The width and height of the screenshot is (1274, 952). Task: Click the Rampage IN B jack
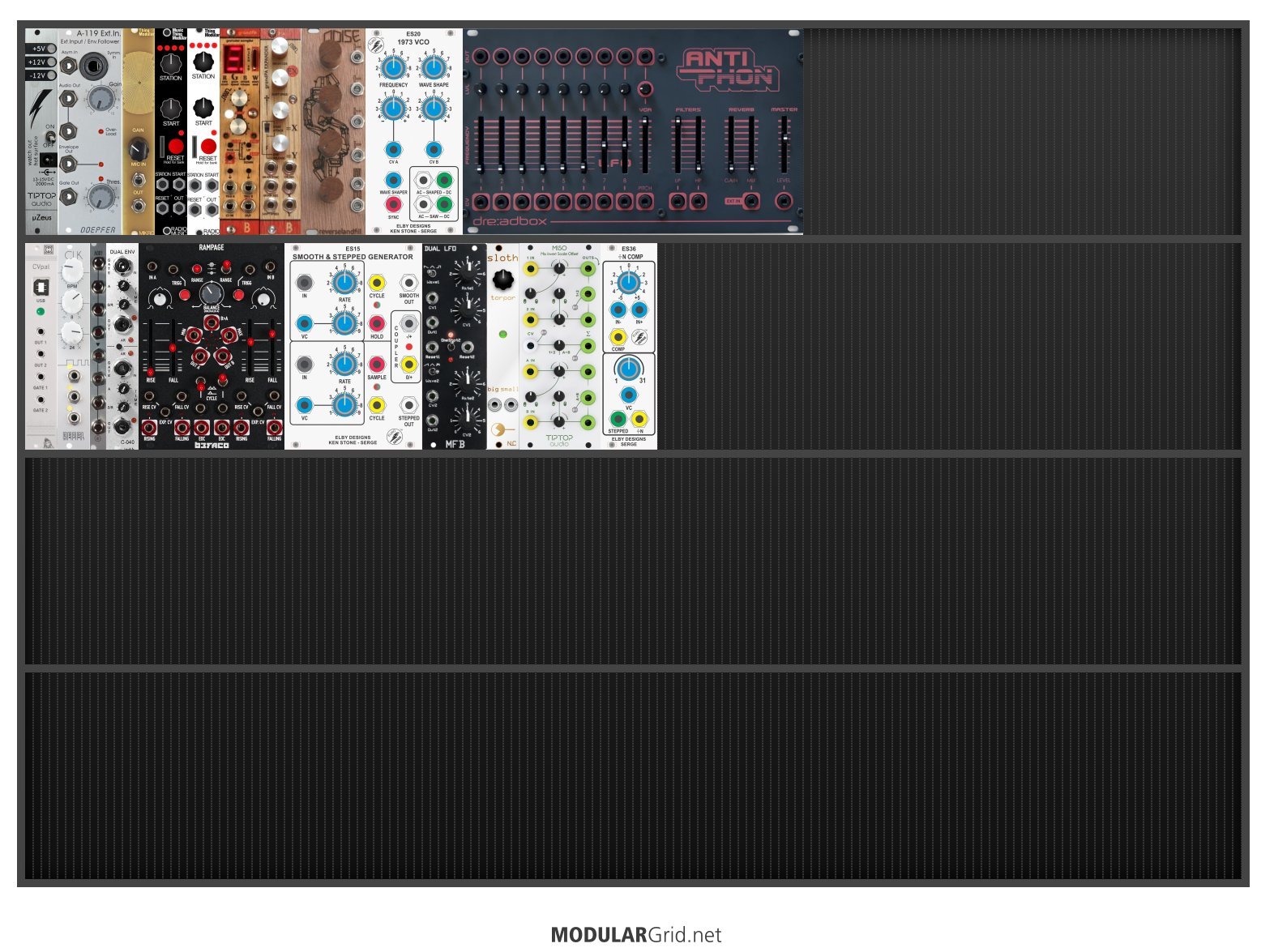click(271, 266)
